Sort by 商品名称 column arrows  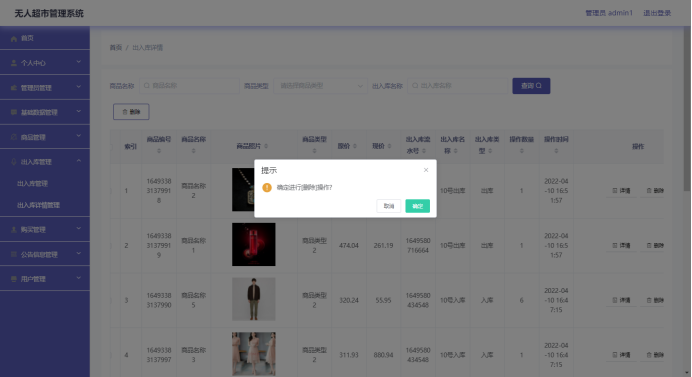pyautogui.click(x=193, y=151)
